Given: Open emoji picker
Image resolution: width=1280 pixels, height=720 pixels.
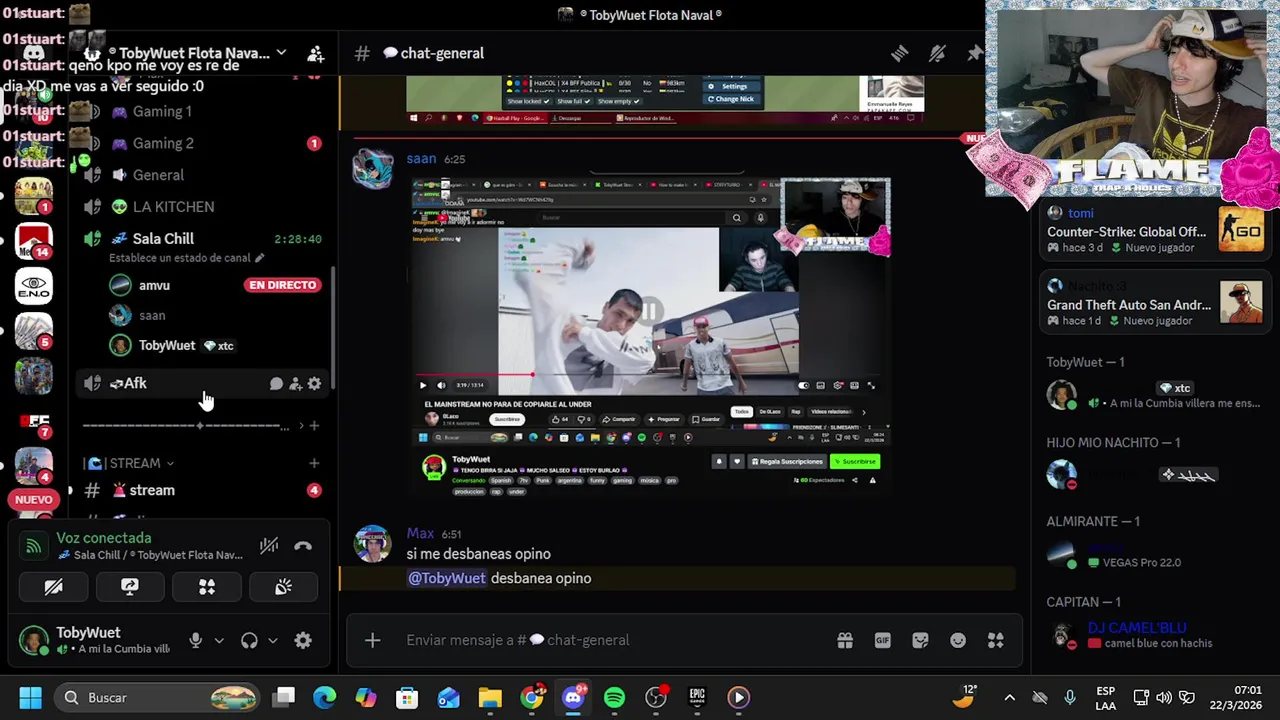Looking at the screenshot, I should tap(958, 640).
